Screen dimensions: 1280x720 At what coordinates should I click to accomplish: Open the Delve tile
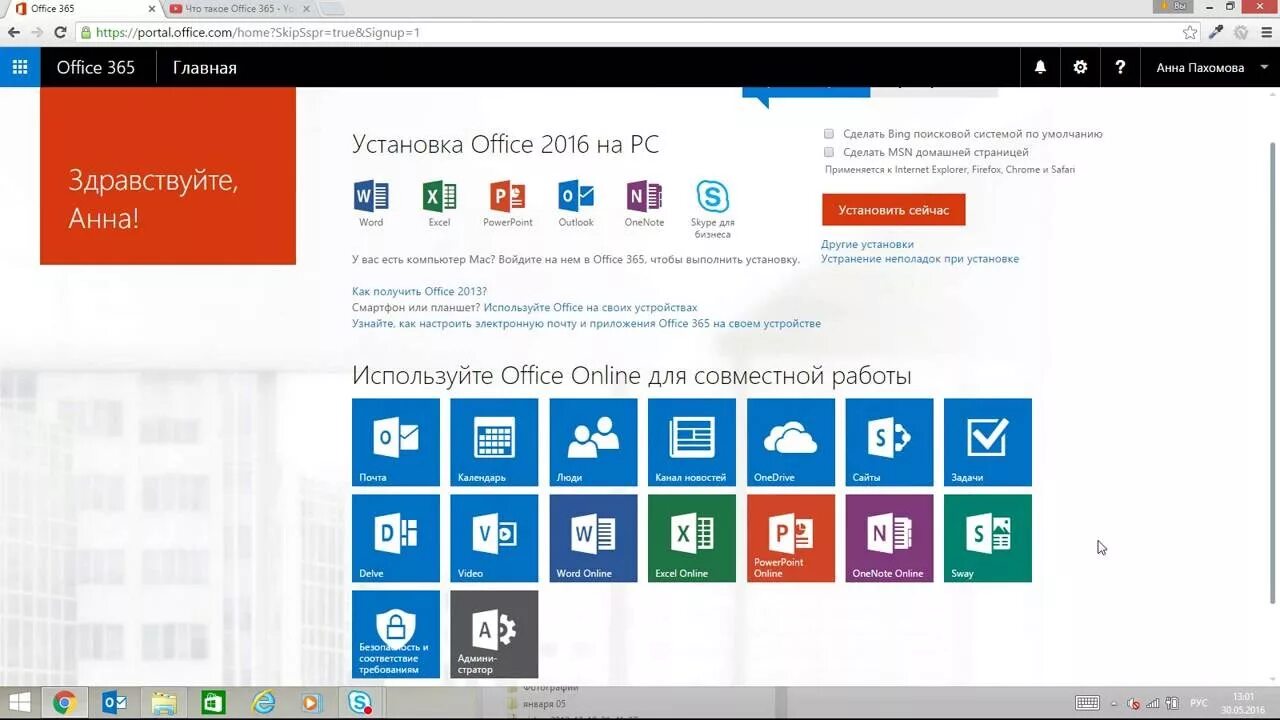396,538
